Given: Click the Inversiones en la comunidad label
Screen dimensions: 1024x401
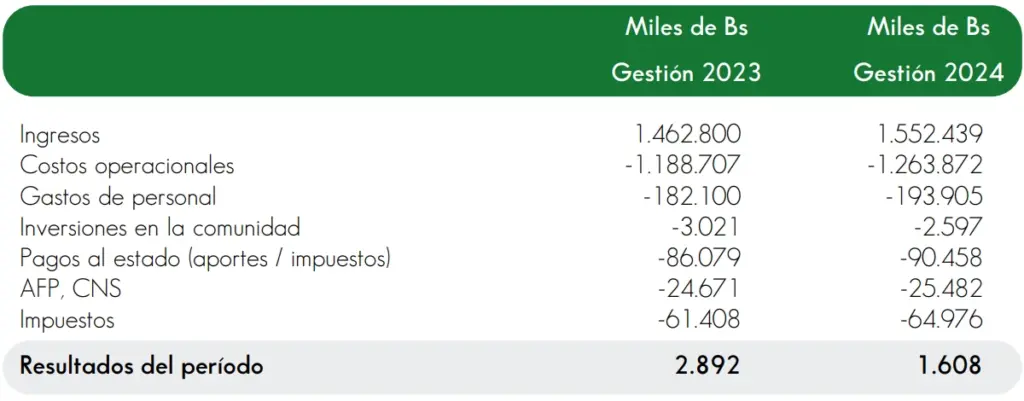Looking at the screenshot, I should [x=160, y=228].
